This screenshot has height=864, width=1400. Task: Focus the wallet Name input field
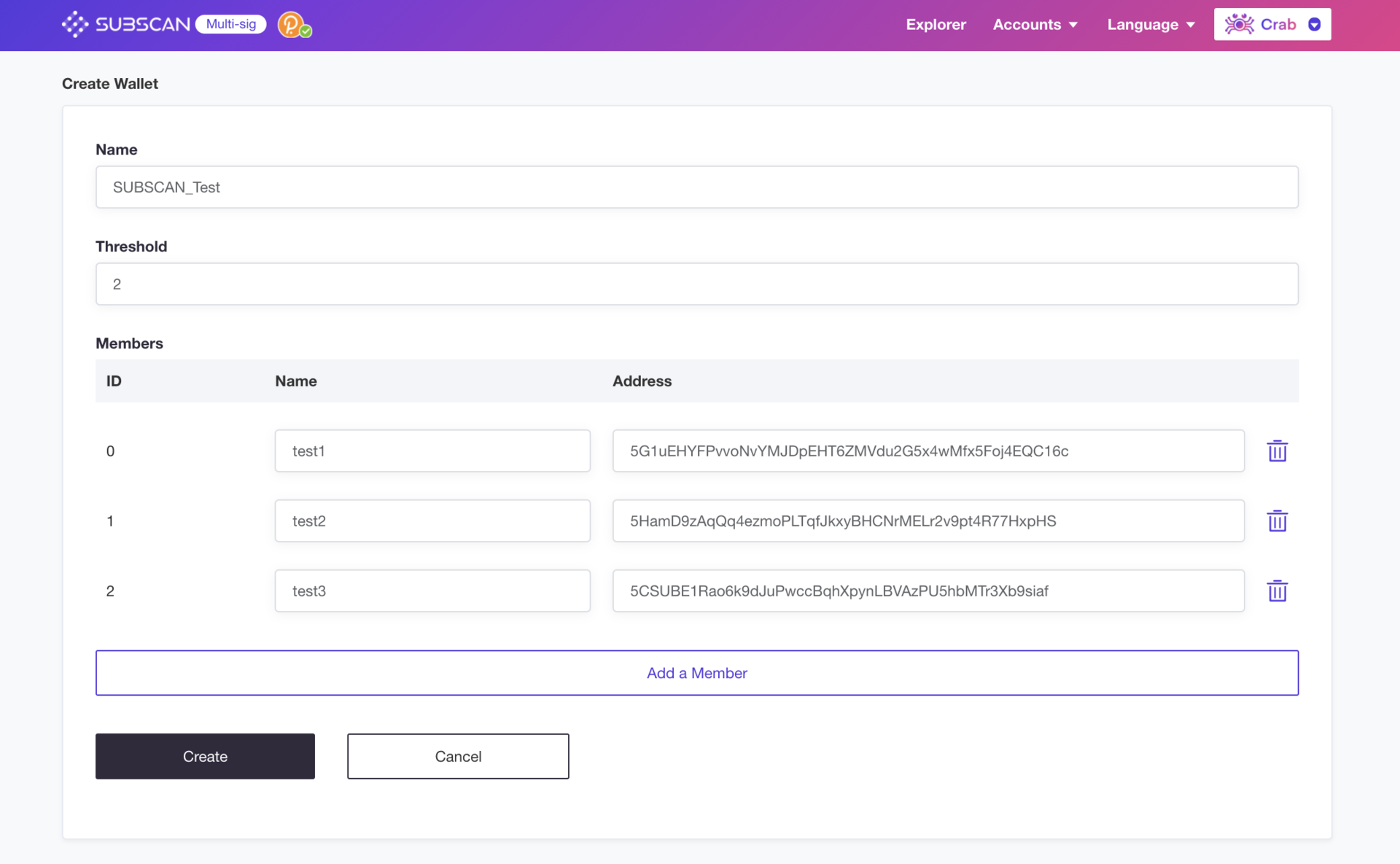(x=696, y=187)
